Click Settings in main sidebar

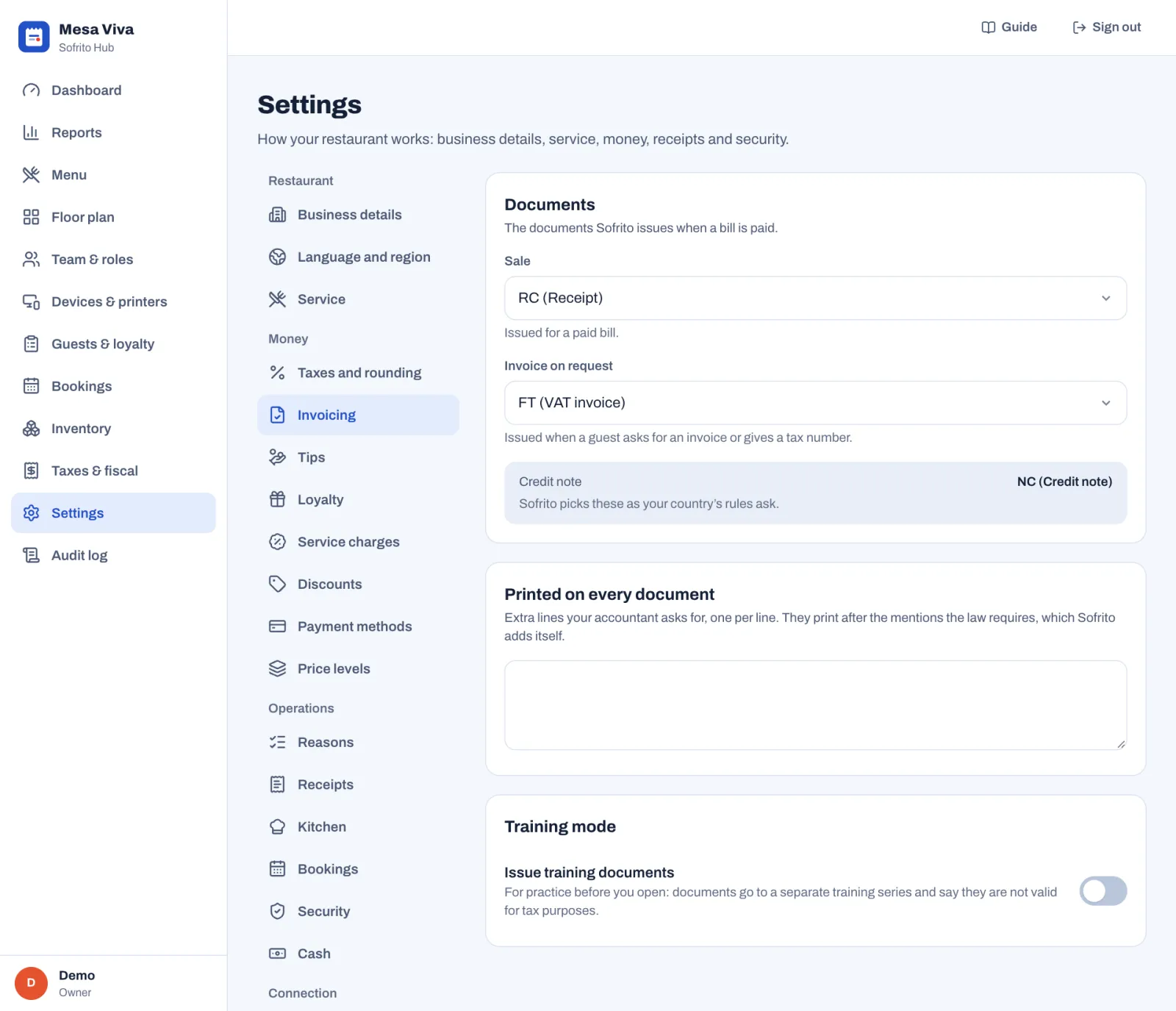click(113, 513)
